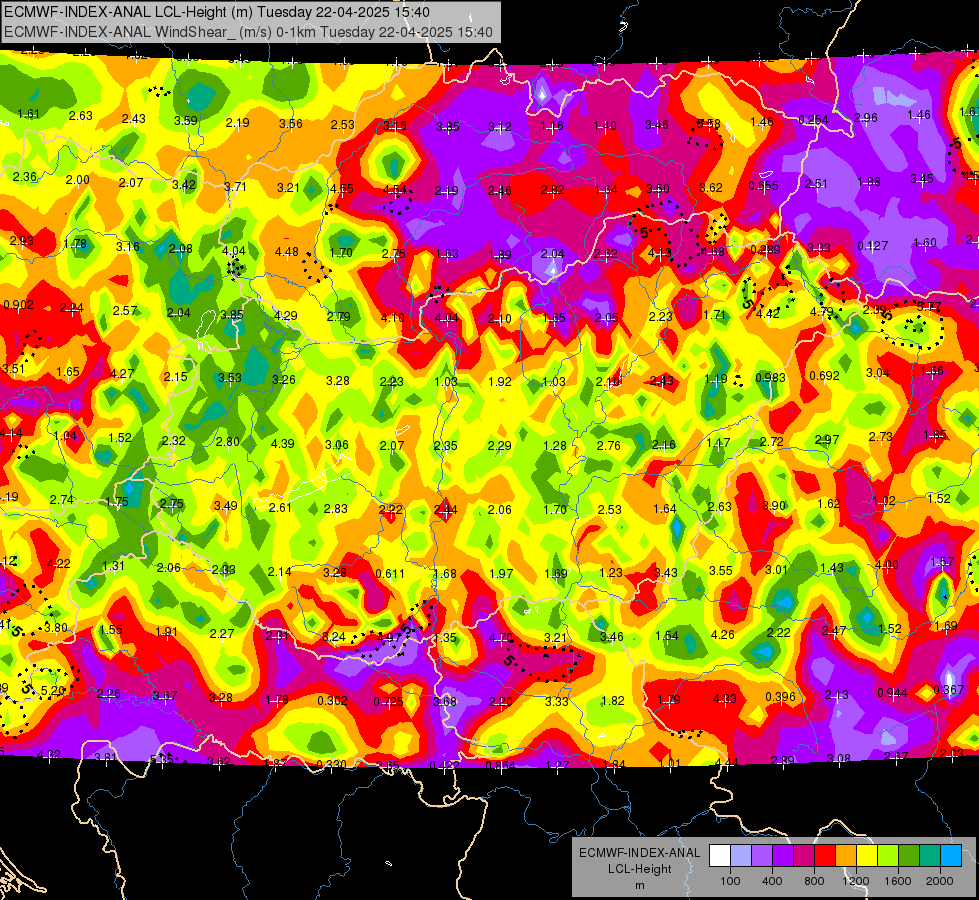Click the sky blue legend swatch
Viewport: 979px width, 900px height.
[951, 855]
